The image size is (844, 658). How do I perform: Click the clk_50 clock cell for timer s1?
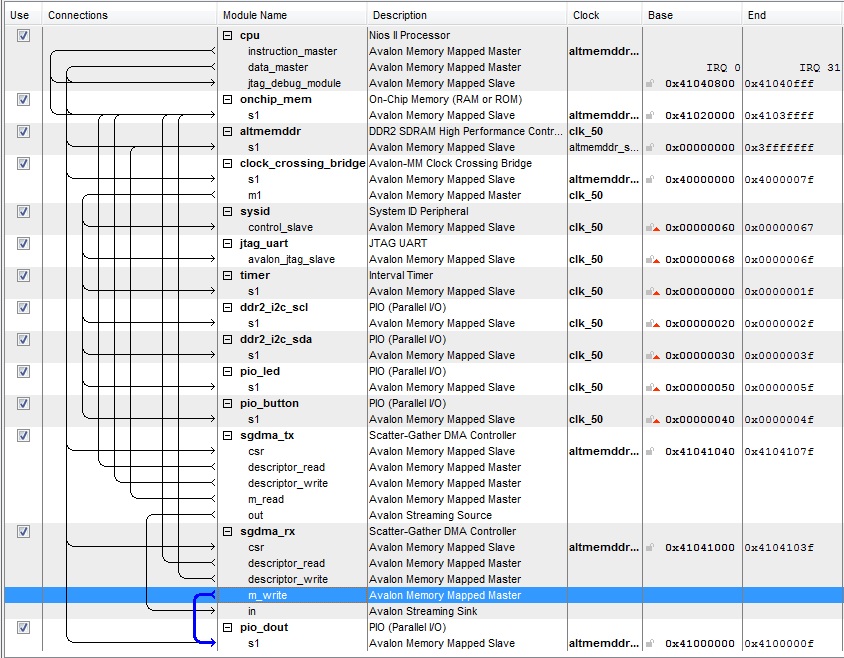click(586, 292)
